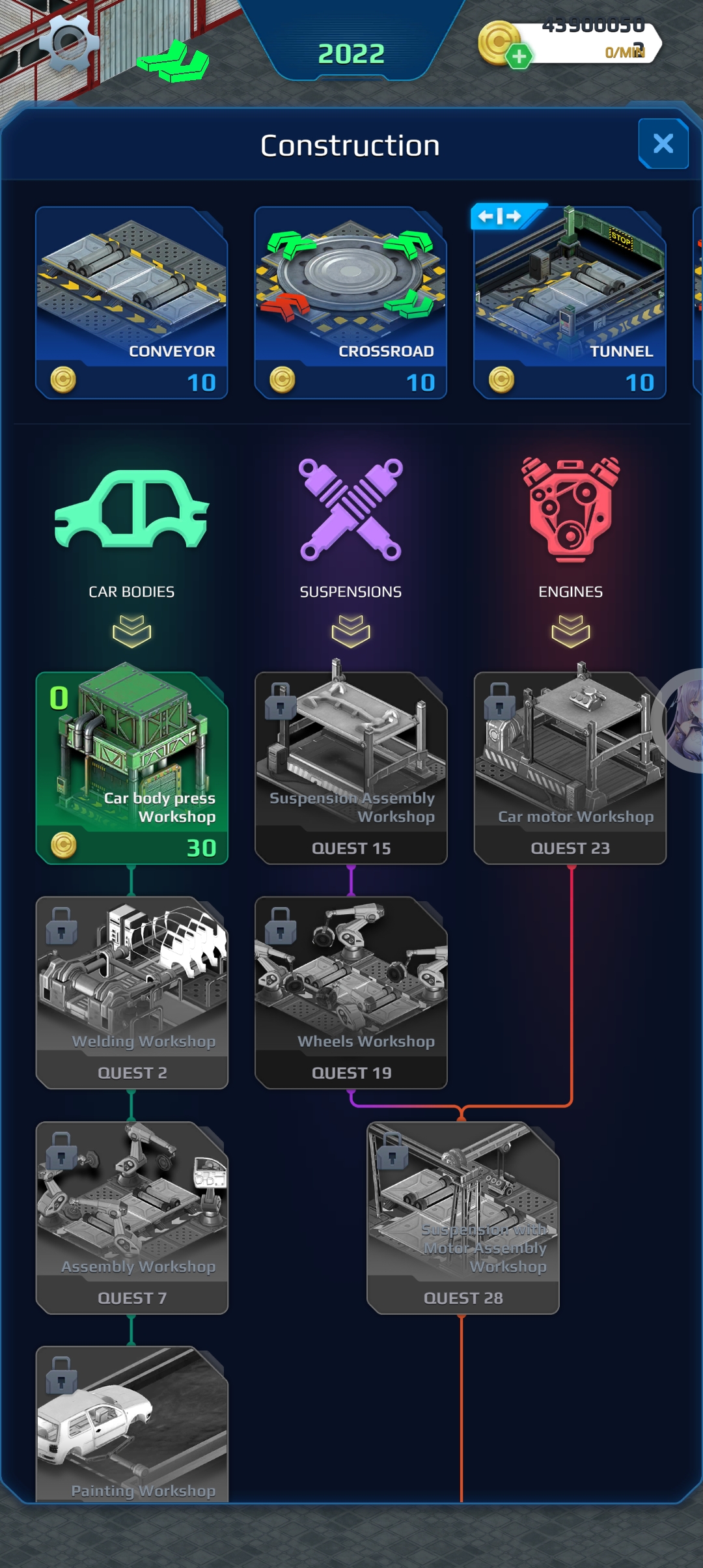Choose the Conveyor construction card
703x1568 pixels.
[131, 302]
